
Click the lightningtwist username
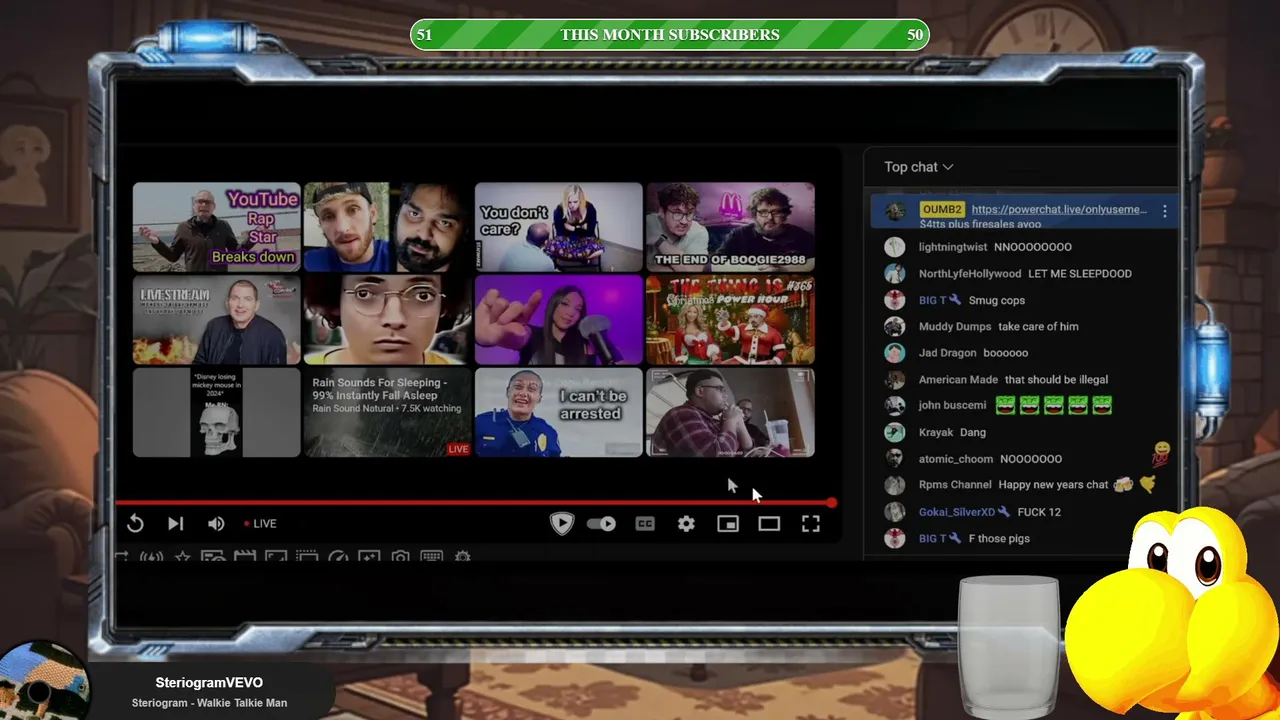953,247
